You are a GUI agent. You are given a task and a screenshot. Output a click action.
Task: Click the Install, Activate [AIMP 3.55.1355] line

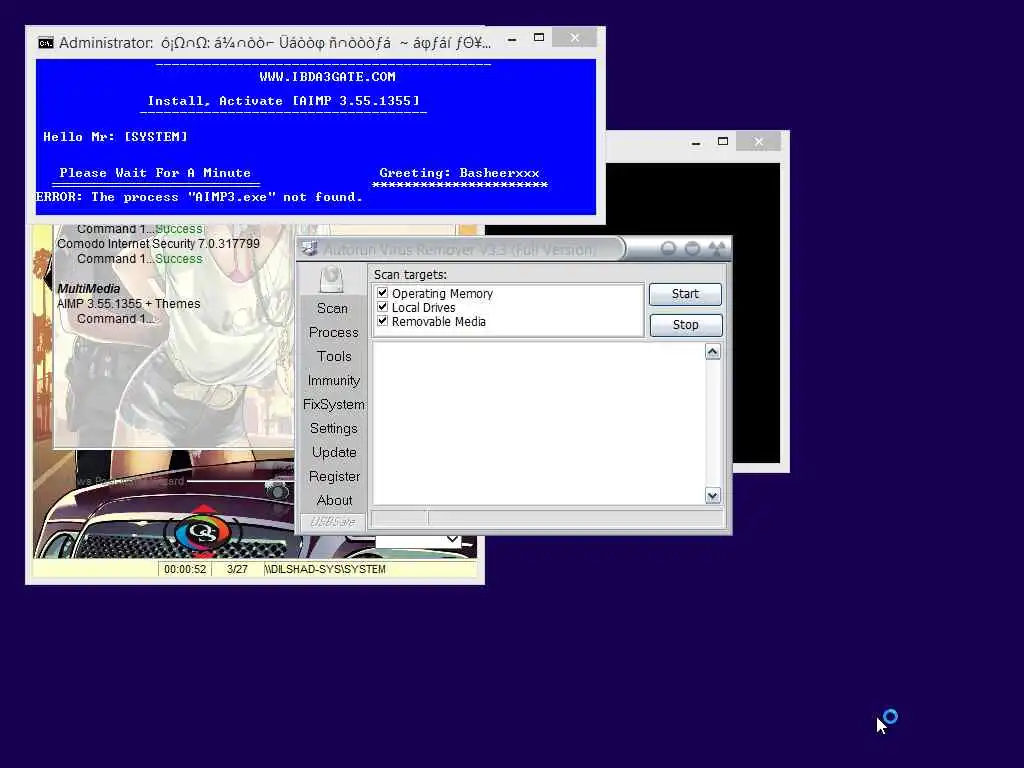pos(283,101)
